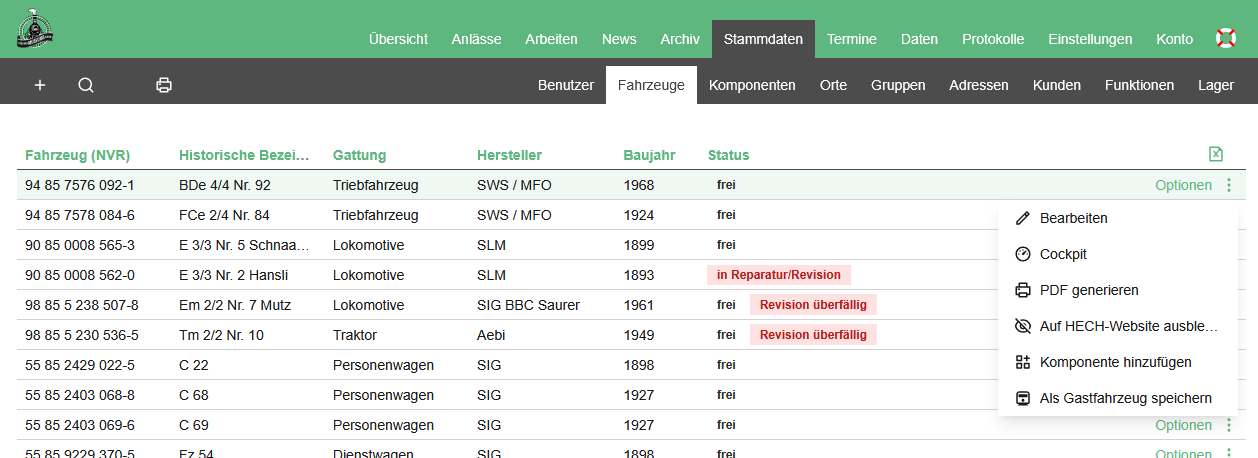
Task: Click manufacturer Aebi cell
Action: [492, 335]
